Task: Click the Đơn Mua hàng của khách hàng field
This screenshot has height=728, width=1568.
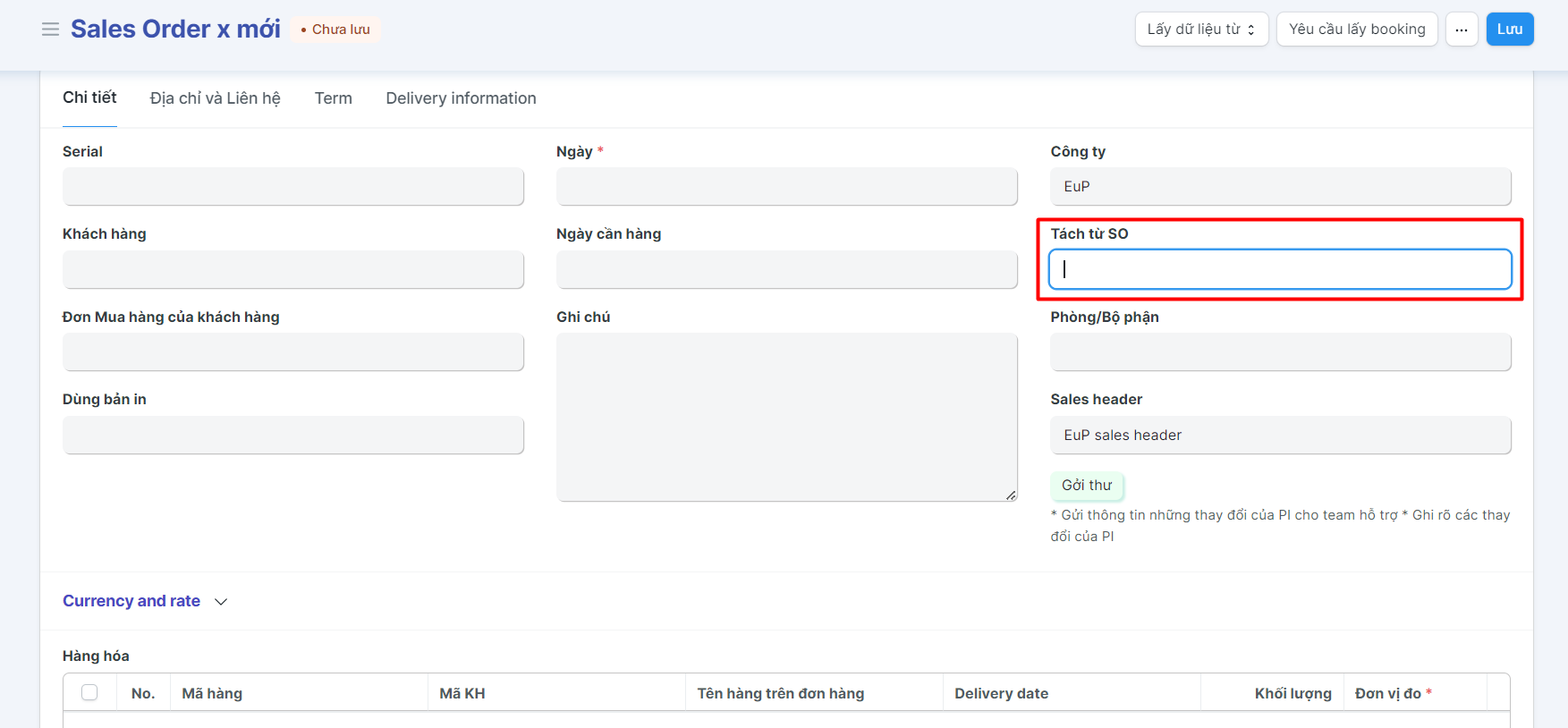Action: click(x=292, y=352)
